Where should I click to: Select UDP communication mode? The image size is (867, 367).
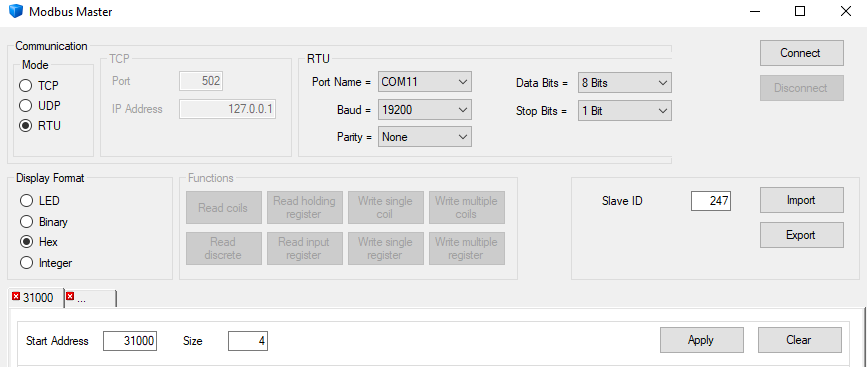click(x=40, y=106)
